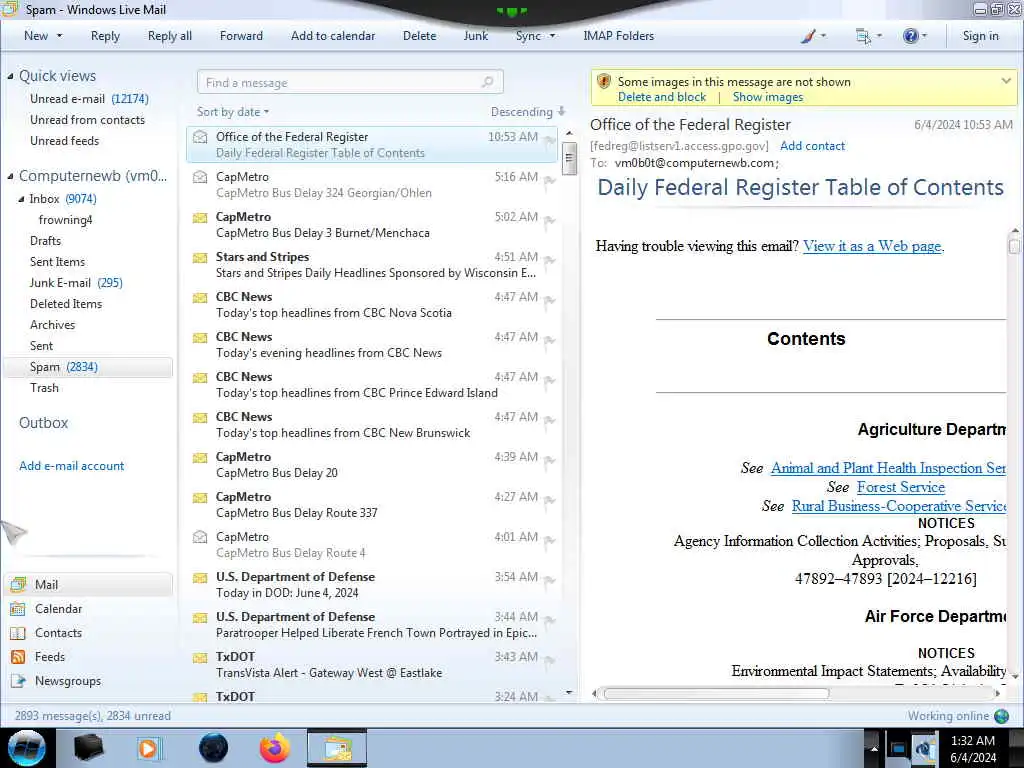Open the Sync dropdown arrow
1024x768 pixels.
[552, 36]
